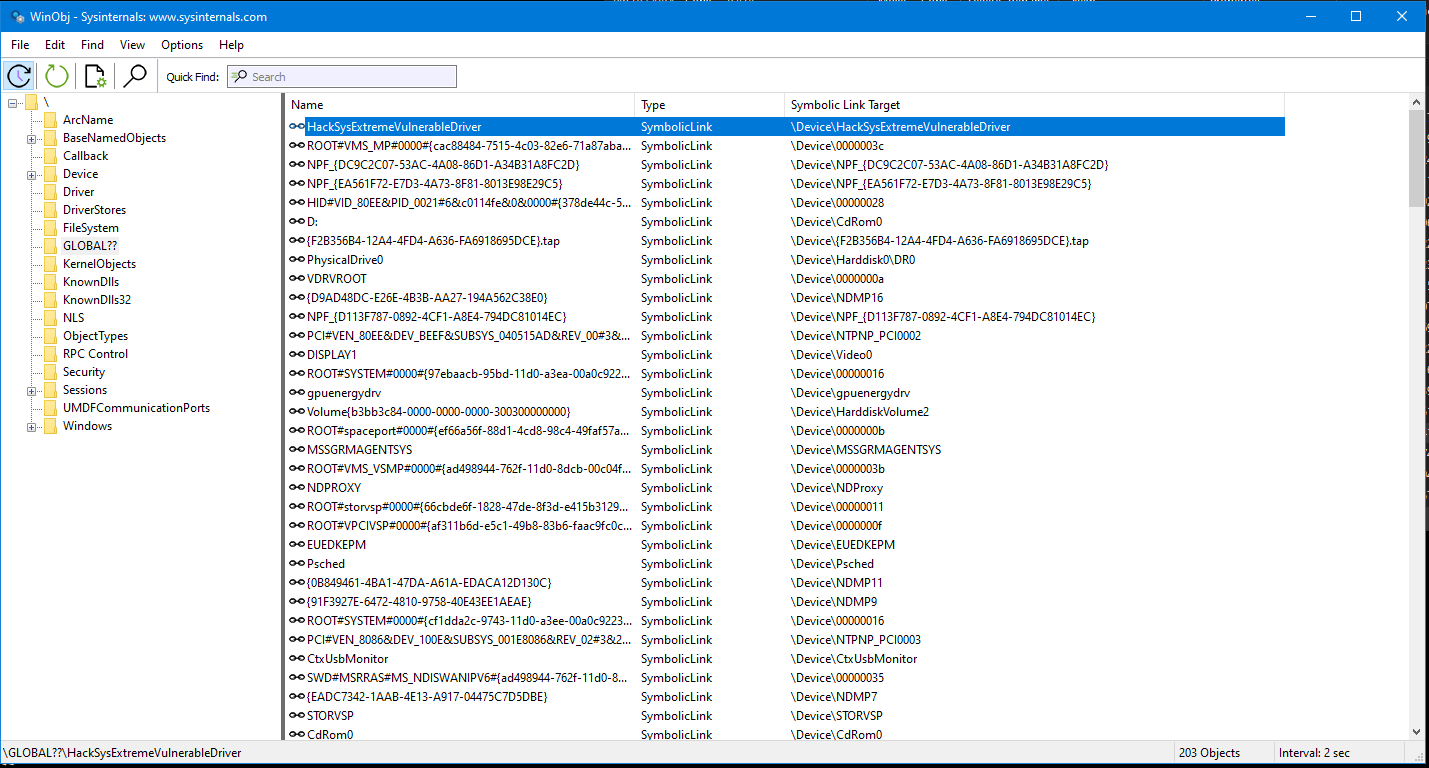Click the link icon beside the D: entry

click(297, 222)
